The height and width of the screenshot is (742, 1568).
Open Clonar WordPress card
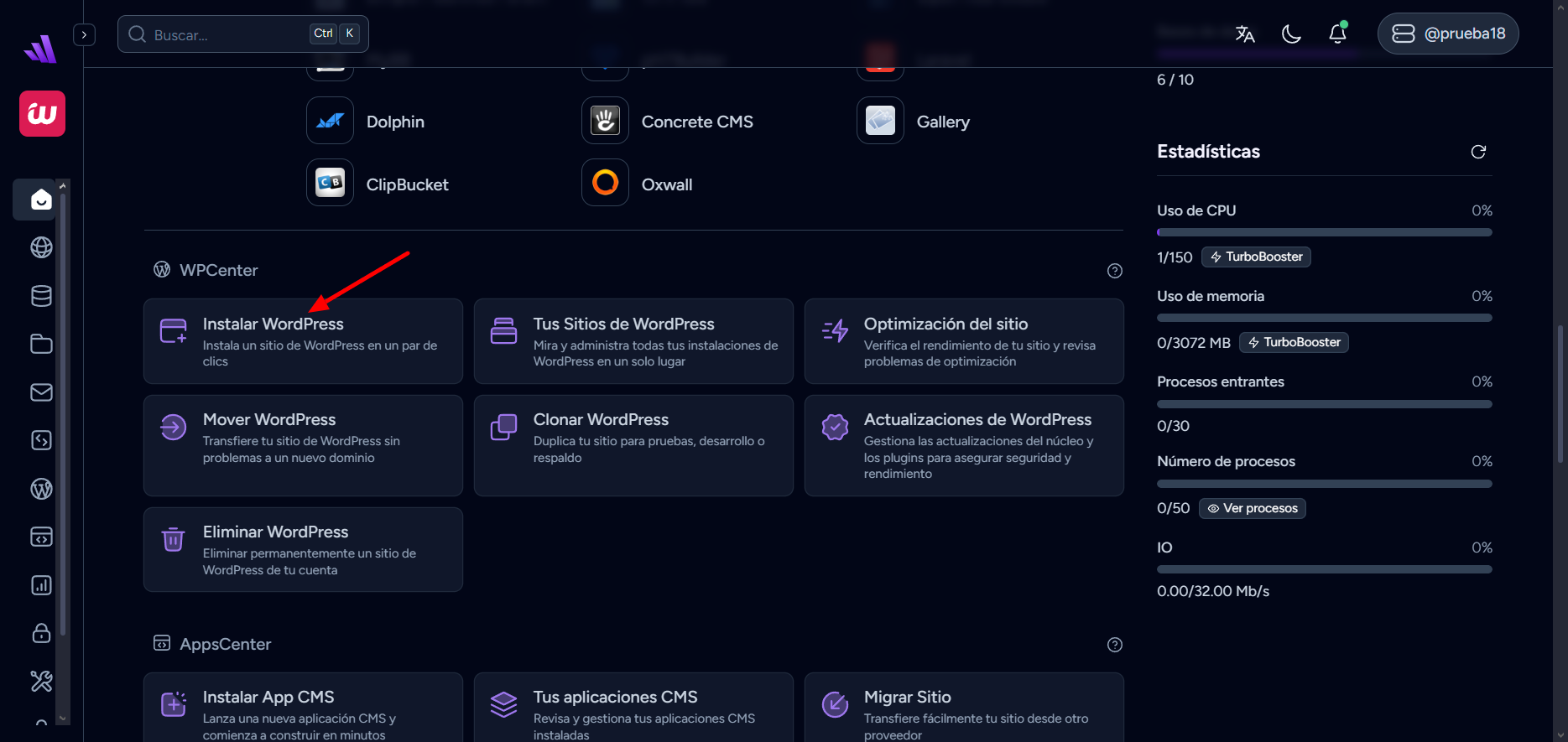[x=633, y=445]
